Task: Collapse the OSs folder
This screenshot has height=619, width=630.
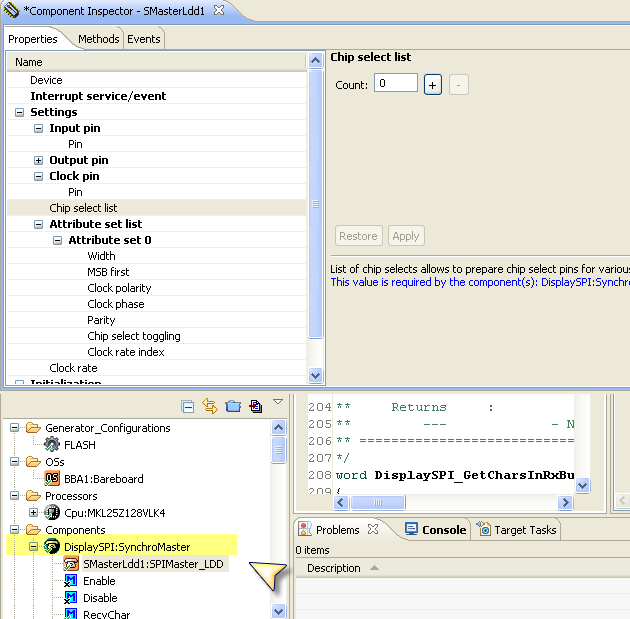Action: [x=14, y=462]
